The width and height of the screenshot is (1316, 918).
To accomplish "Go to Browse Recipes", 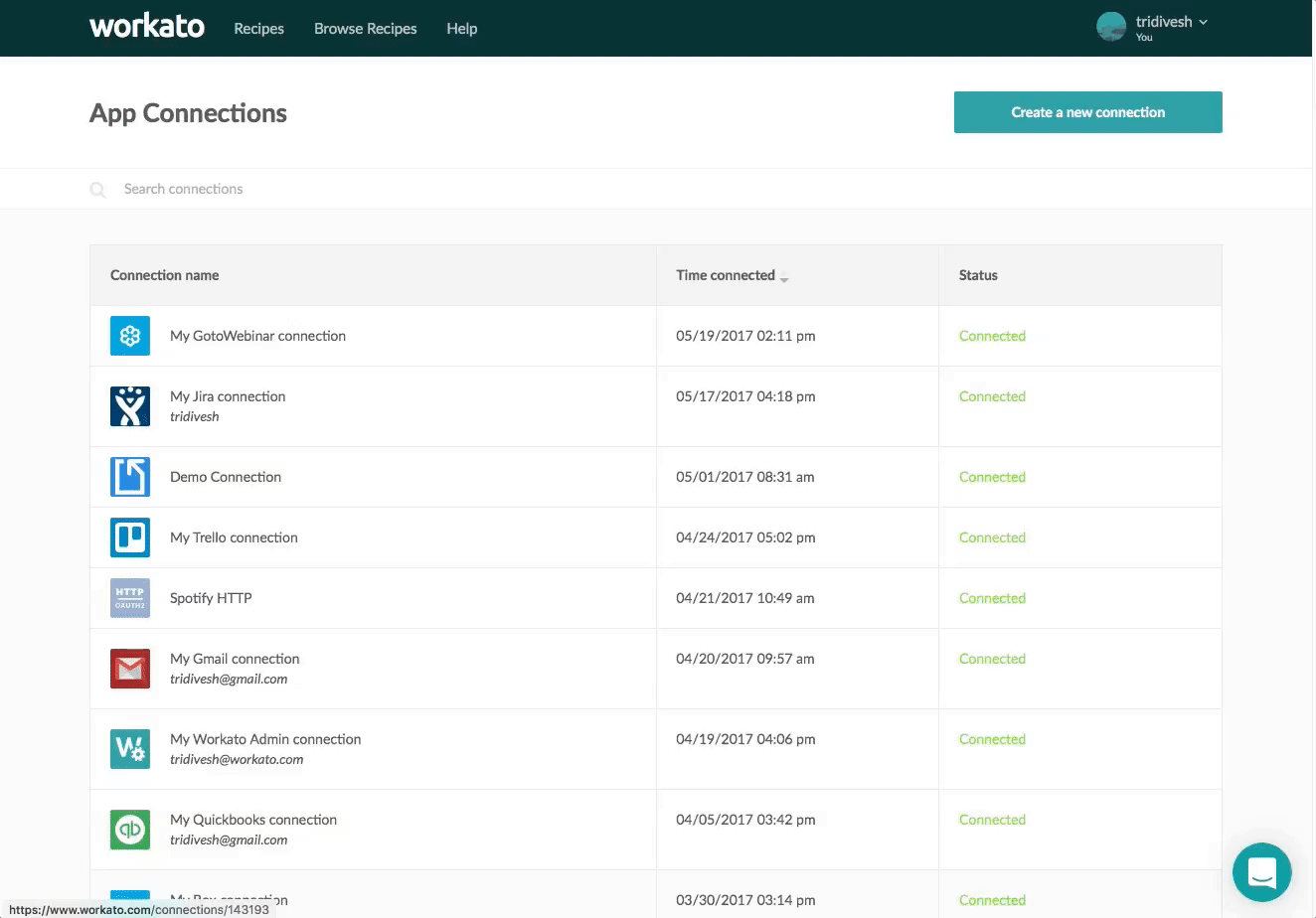I will point(365,29).
